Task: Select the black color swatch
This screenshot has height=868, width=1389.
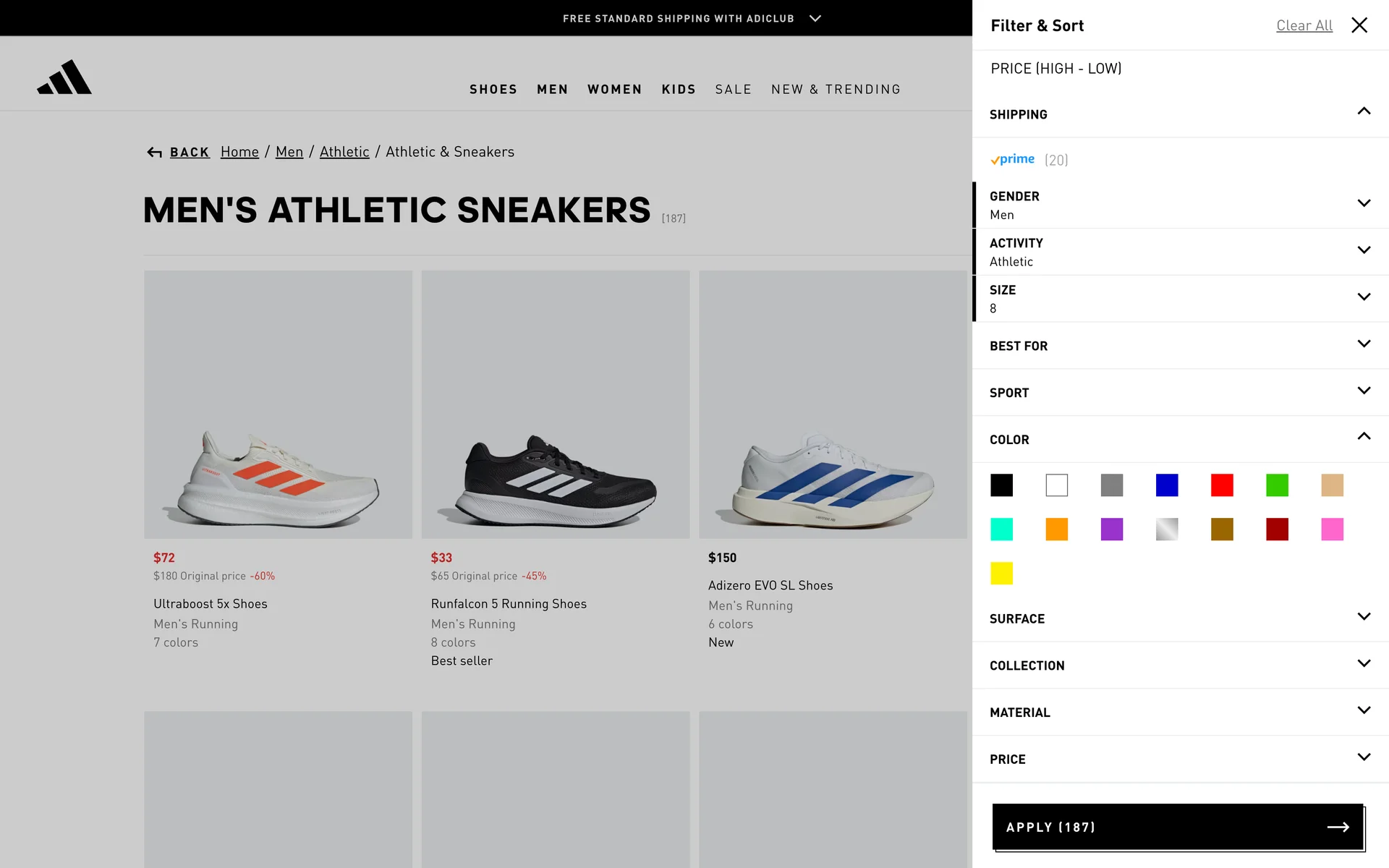Action: point(1001,485)
